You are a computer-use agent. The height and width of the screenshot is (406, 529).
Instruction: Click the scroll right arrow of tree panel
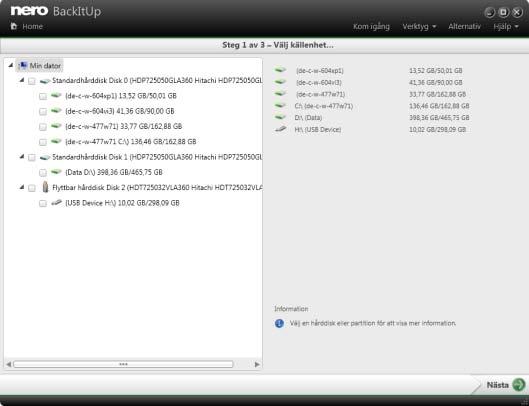(257, 364)
